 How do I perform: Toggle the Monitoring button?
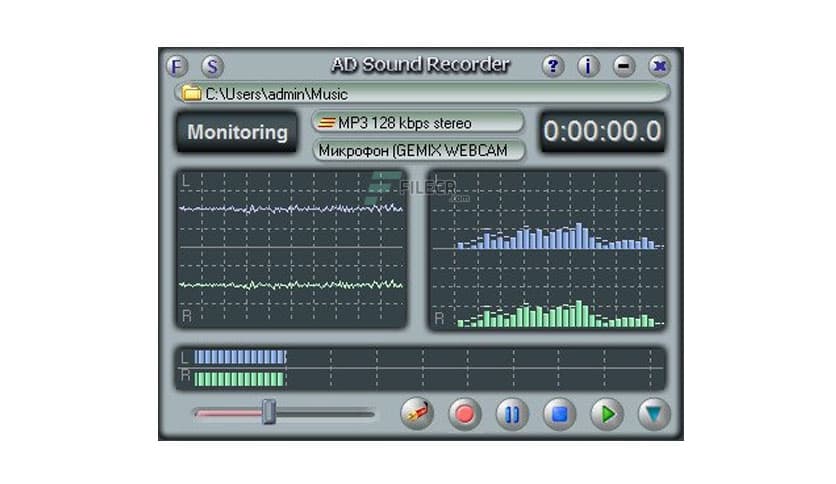237,132
